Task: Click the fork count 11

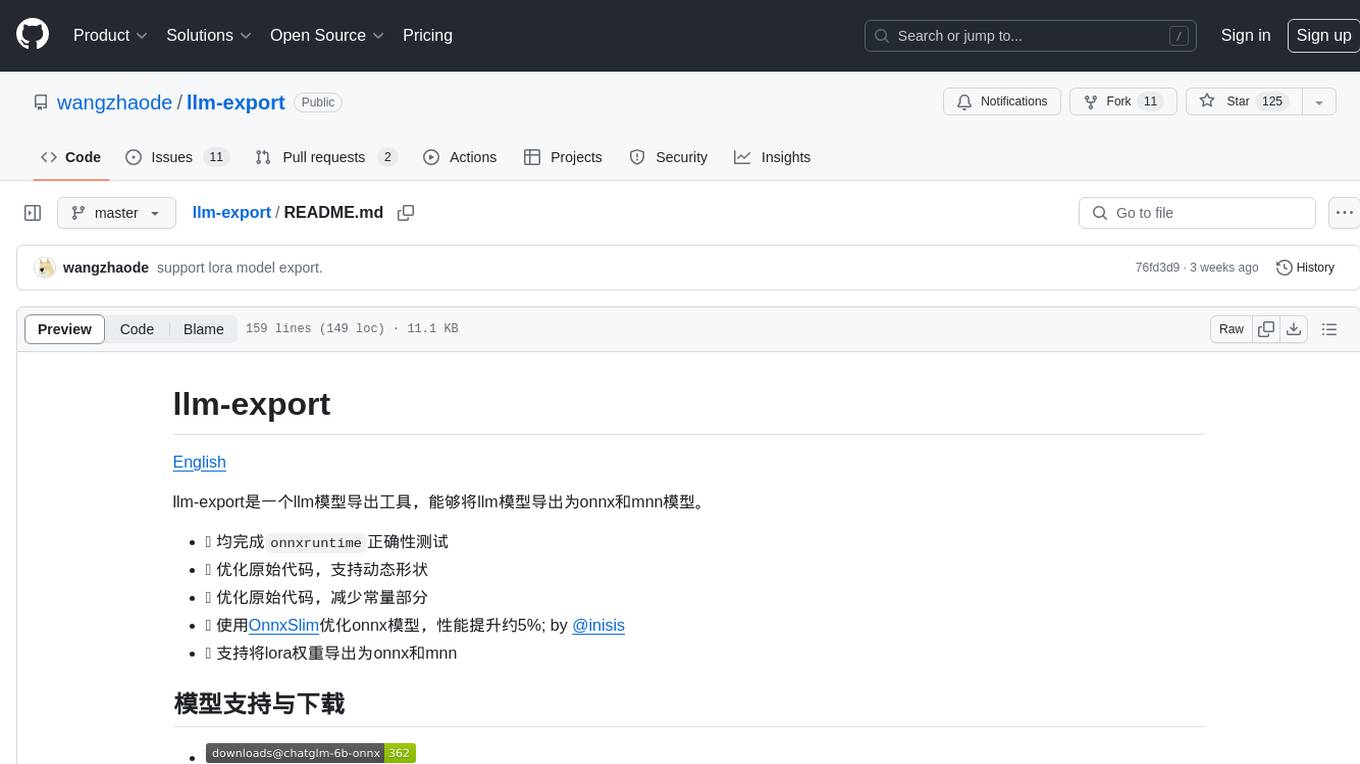Action: point(1150,102)
